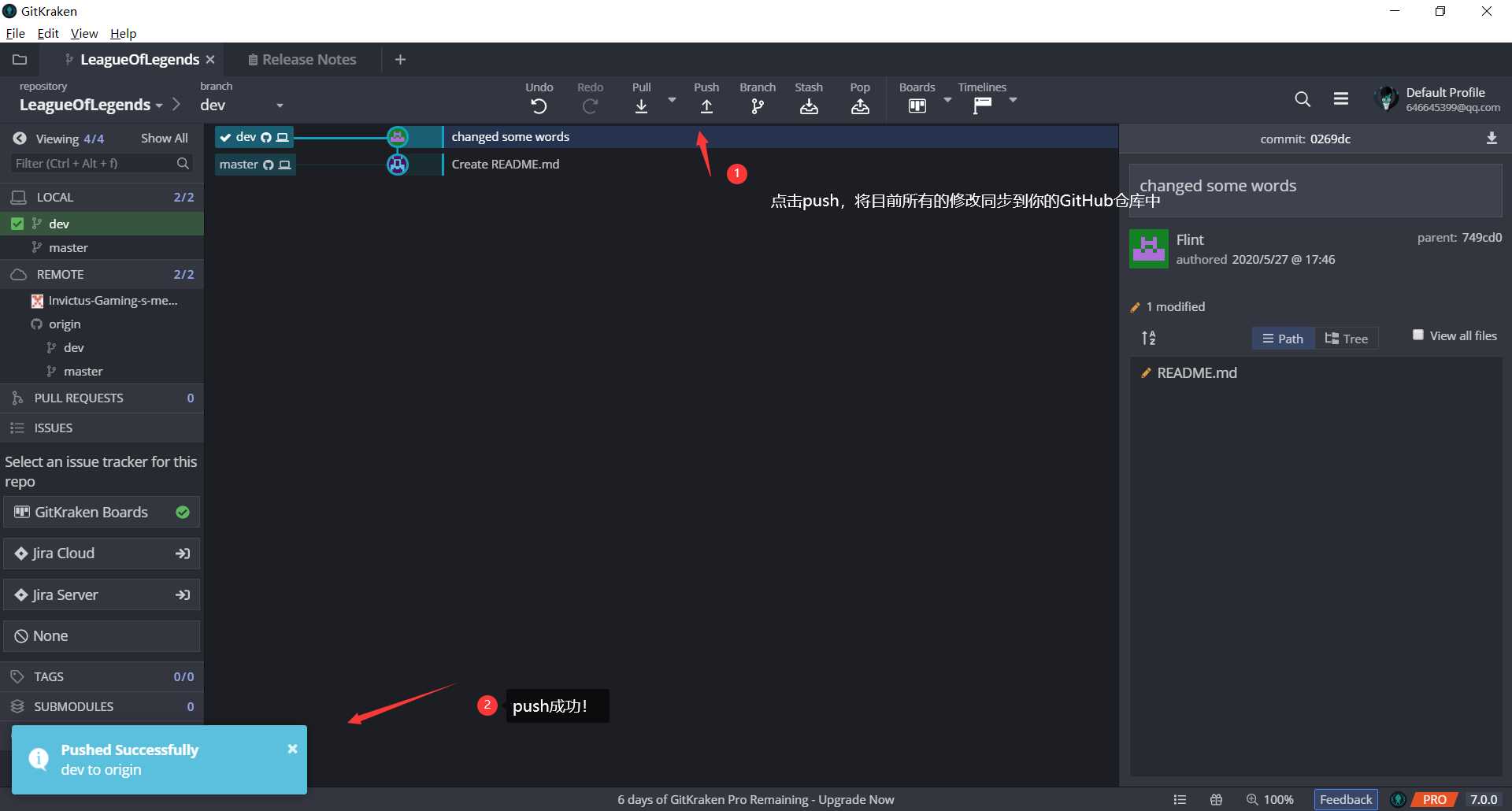Viewport: 1512px width, 811px height.
Task: Download the commit 0269dc patch icon
Action: point(1492,139)
